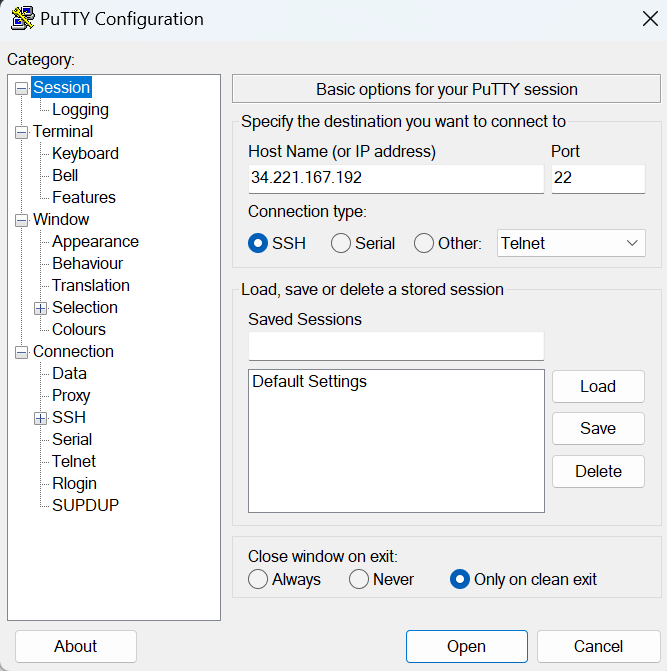Click the Load button
The height and width of the screenshot is (671, 667).
pyautogui.click(x=598, y=387)
